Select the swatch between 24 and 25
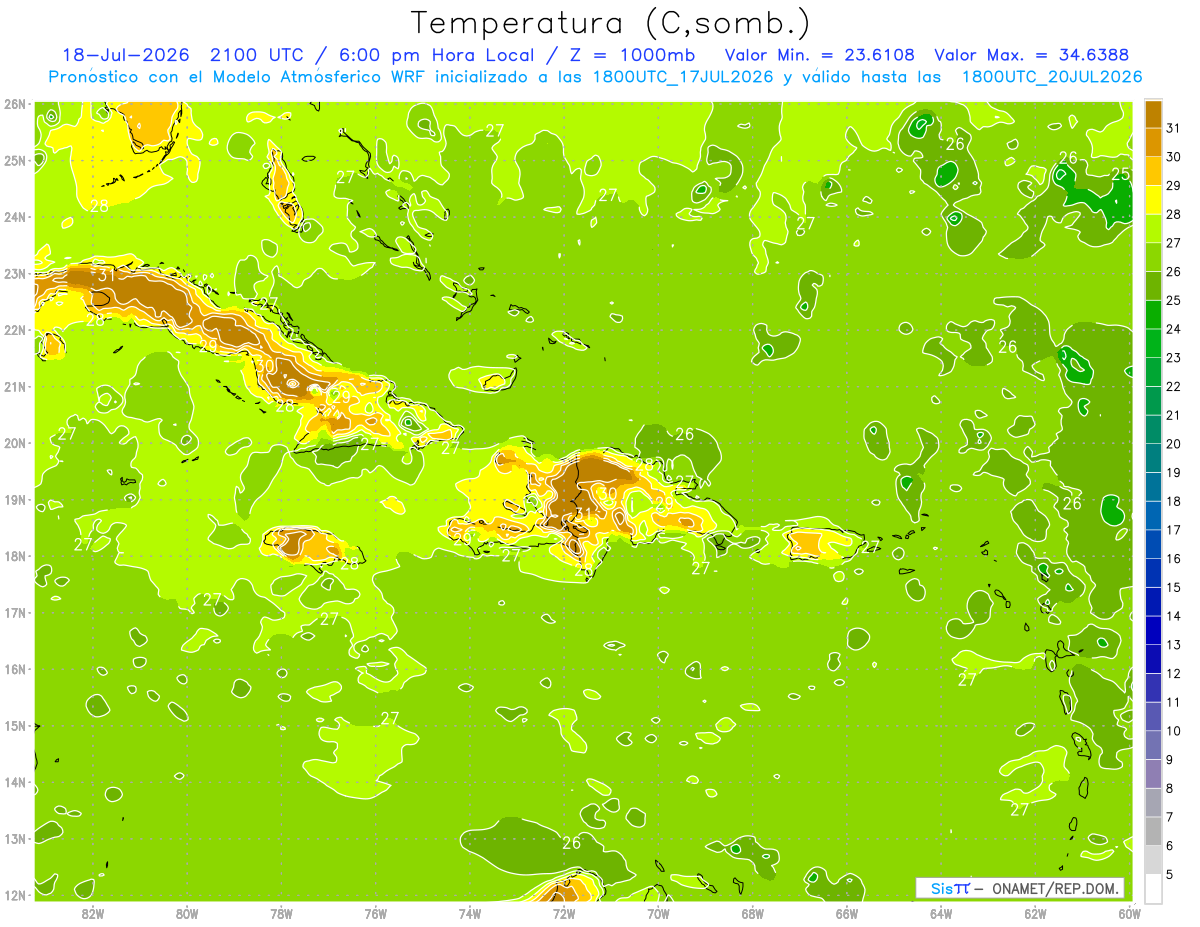Screen dimensions: 1200x927 click(x=1153, y=314)
